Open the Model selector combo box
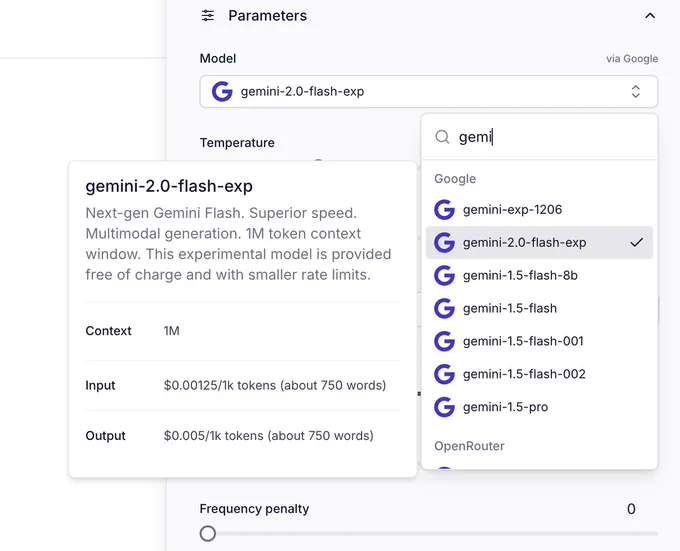Image resolution: width=680 pixels, height=551 pixels. click(x=428, y=91)
